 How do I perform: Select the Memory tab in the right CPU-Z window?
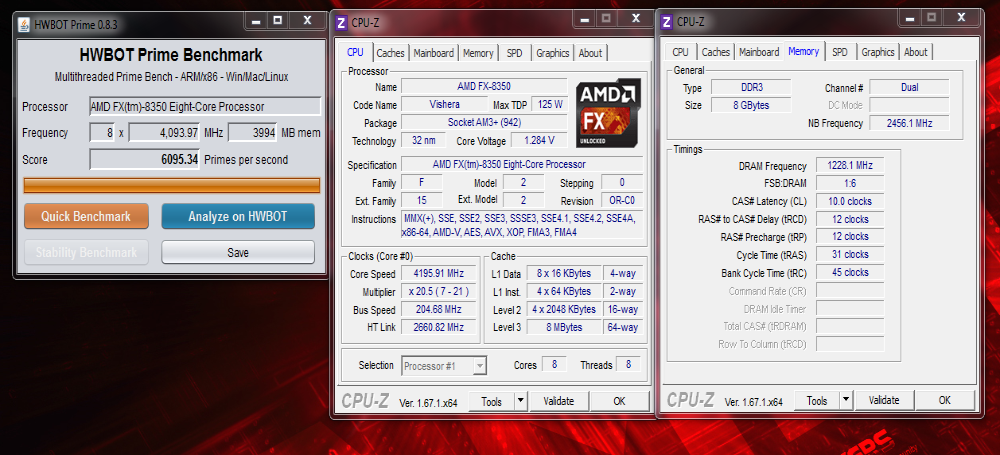click(x=804, y=51)
